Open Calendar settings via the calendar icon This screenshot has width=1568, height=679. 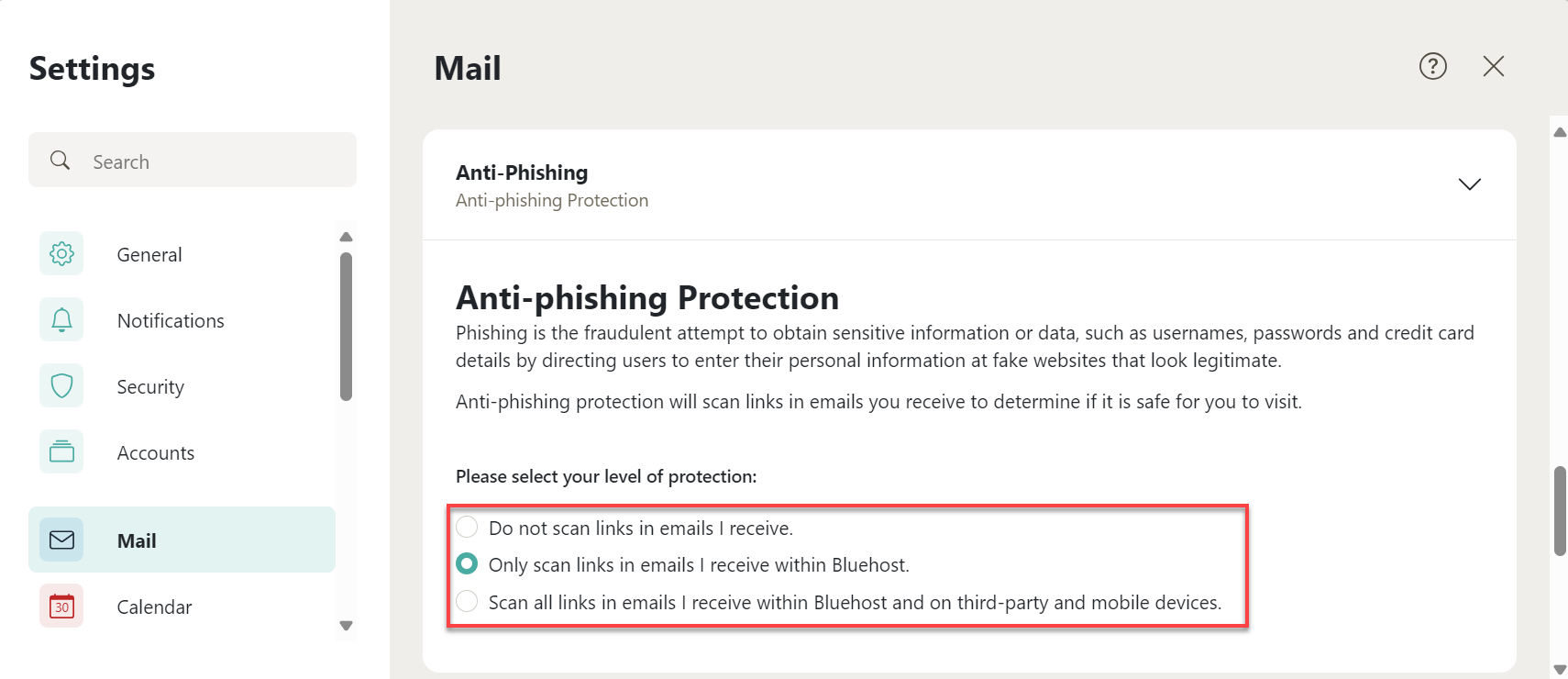tap(61, 606)
